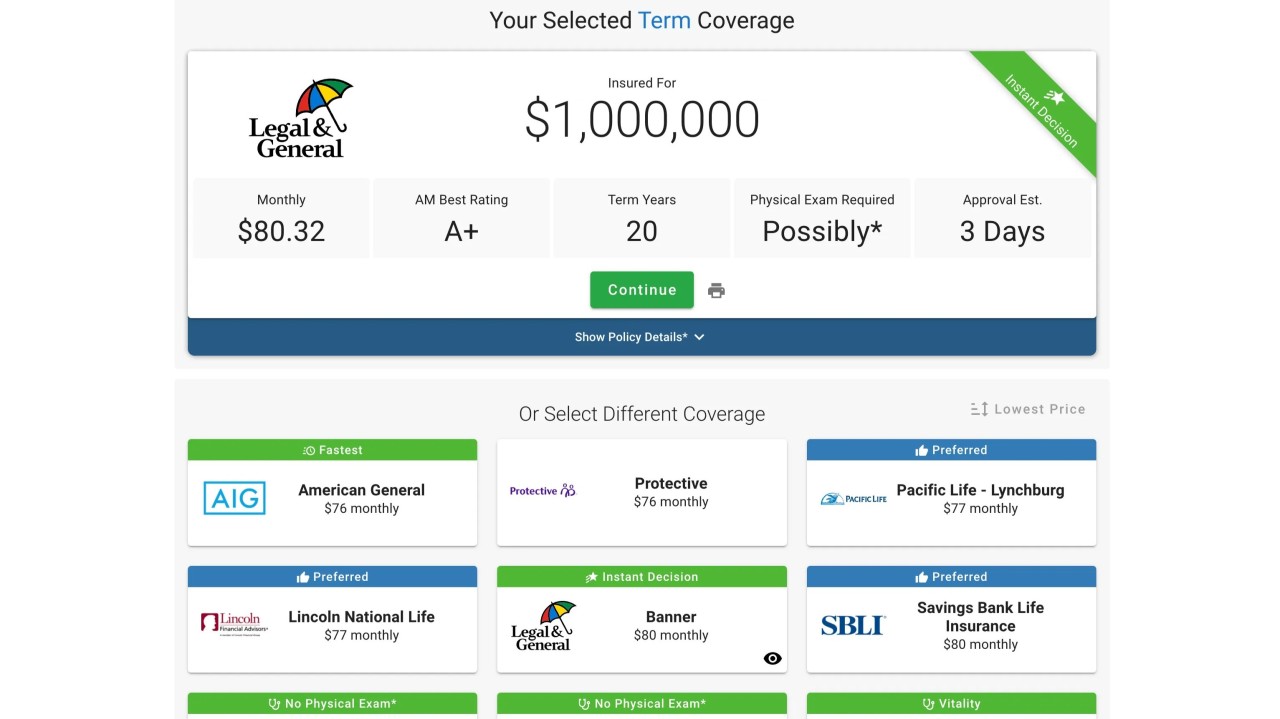The width and height of the screenshot is (1280, 719).
Task: Click the SBLI logo
Action: click(853, 625)
